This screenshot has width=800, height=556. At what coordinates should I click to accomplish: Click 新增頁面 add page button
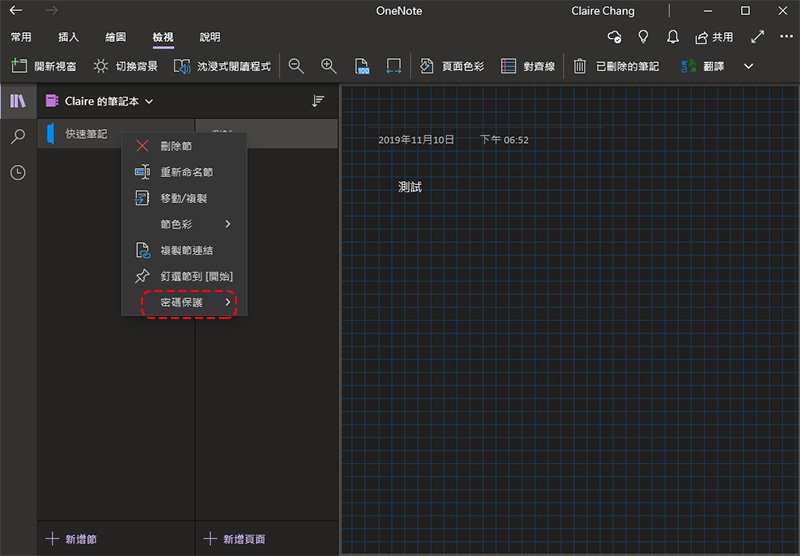(x=234, y=539)
